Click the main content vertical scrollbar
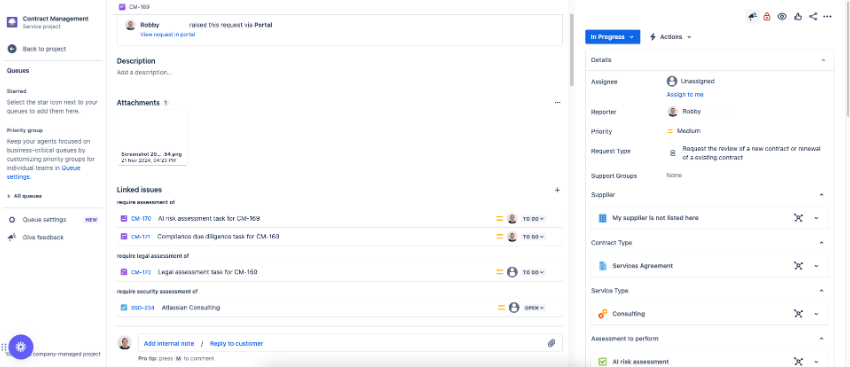The height and width of the screenshot is (367, 850). [x=571, y=50]
